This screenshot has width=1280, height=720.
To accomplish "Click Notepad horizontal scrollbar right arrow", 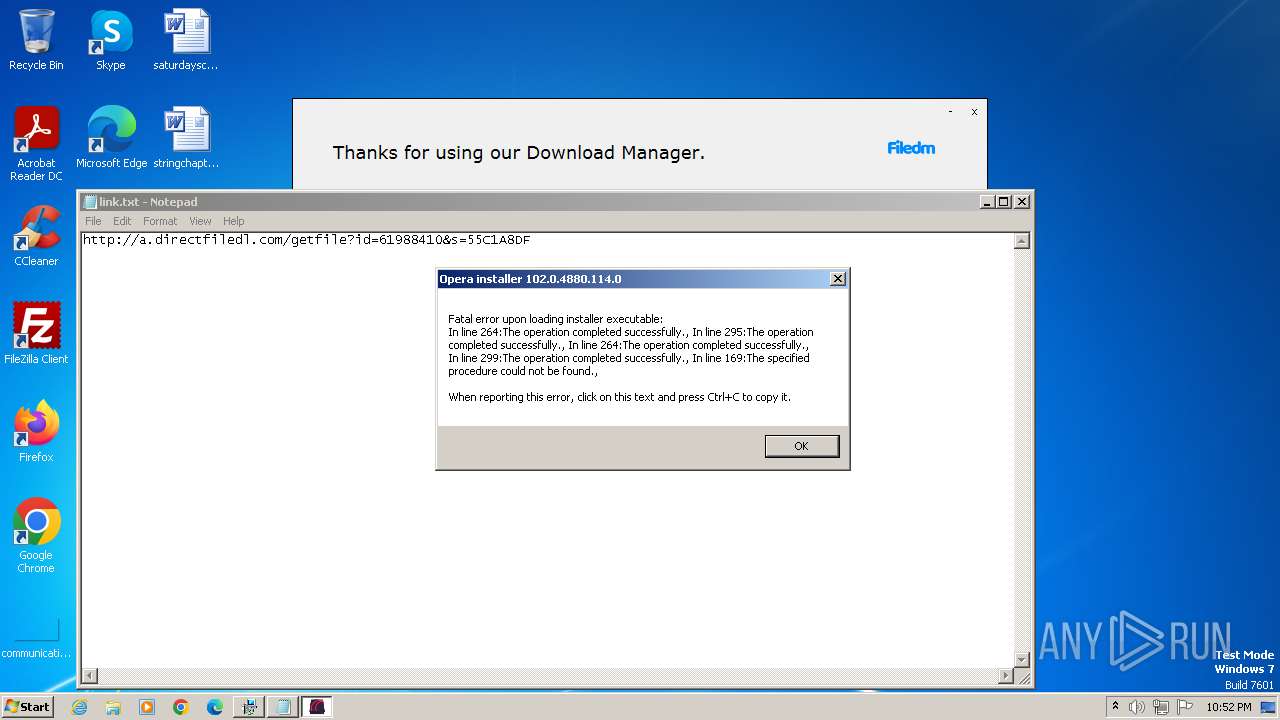I will tap(1005, 676).
